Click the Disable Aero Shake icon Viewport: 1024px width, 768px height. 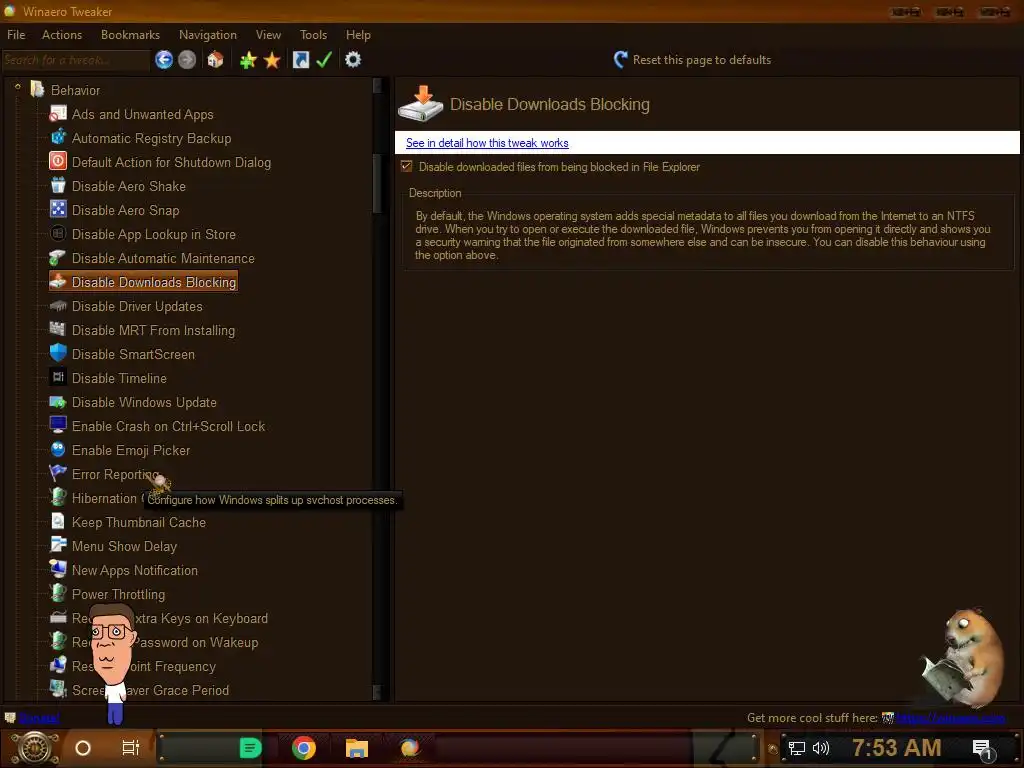click(x=58, y=186)
